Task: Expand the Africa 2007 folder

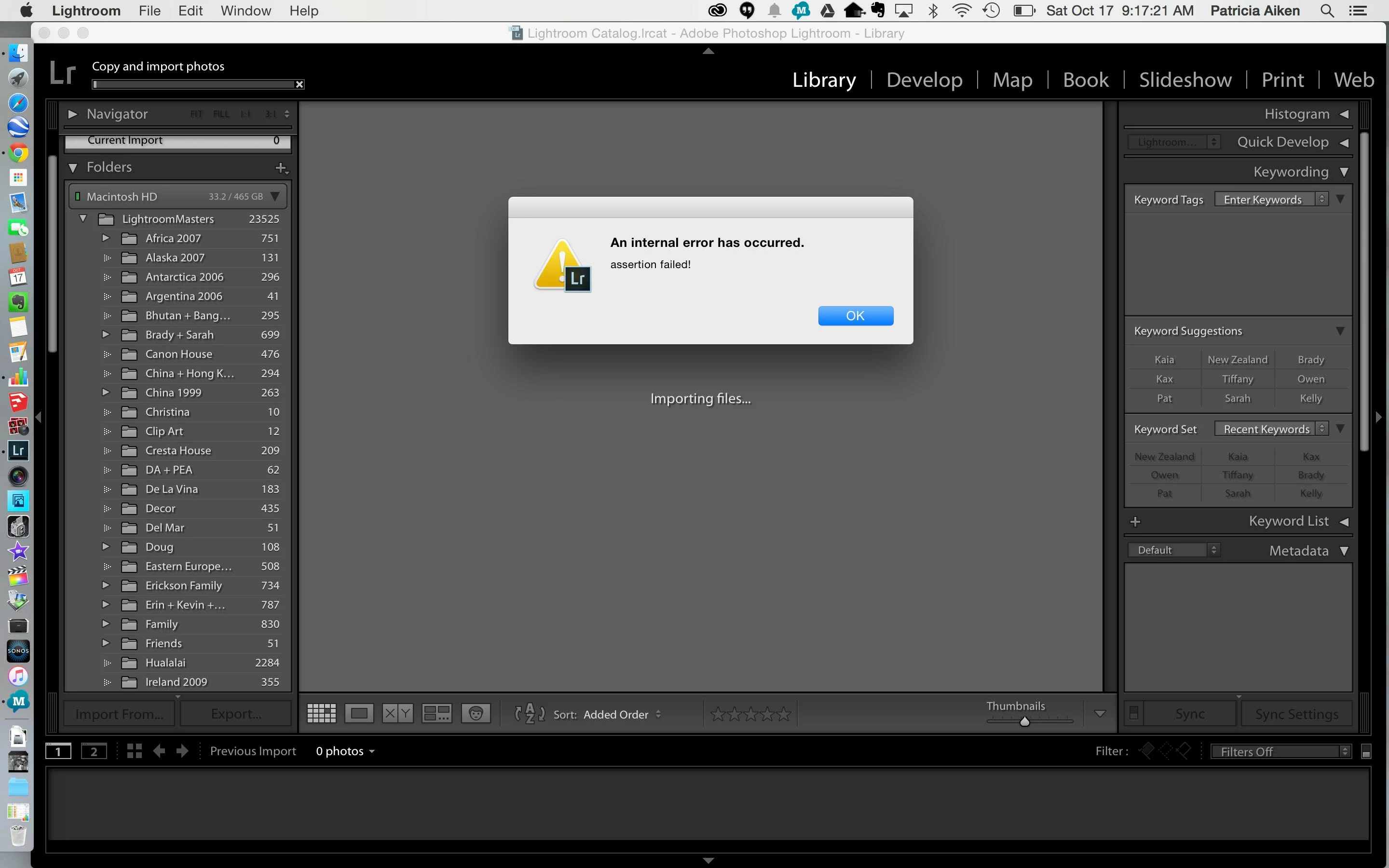Action: pos(106,238)
